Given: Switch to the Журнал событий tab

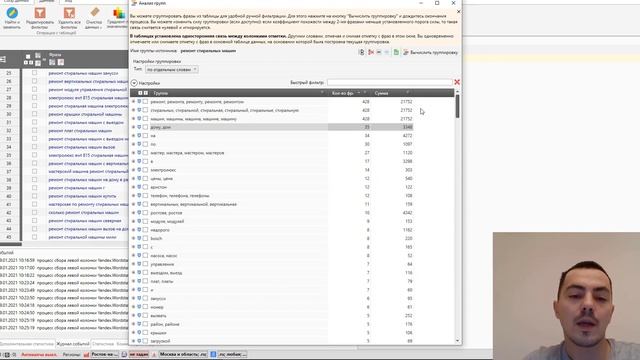Looking at the screenshot, I should 73,344.
